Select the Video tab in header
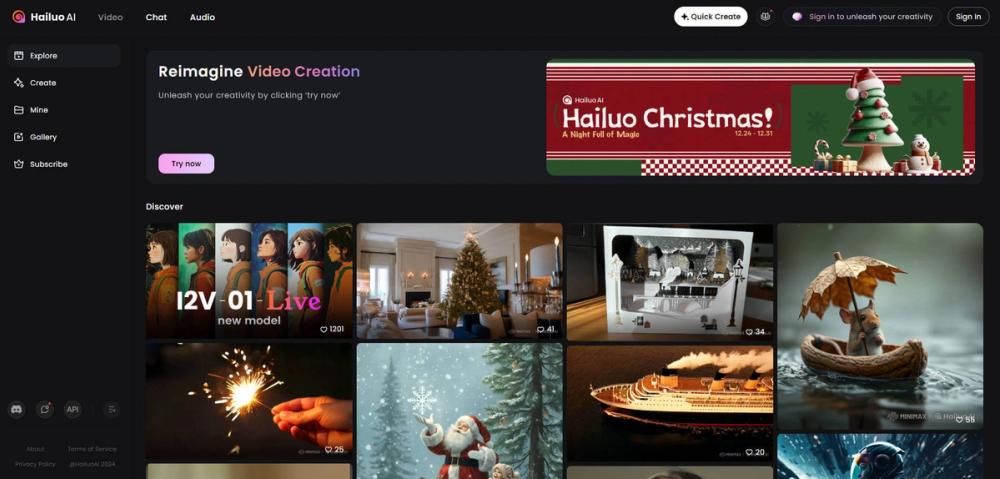Image resolution: width=1000 pixels, height=479 pixels. coord(110,17)
